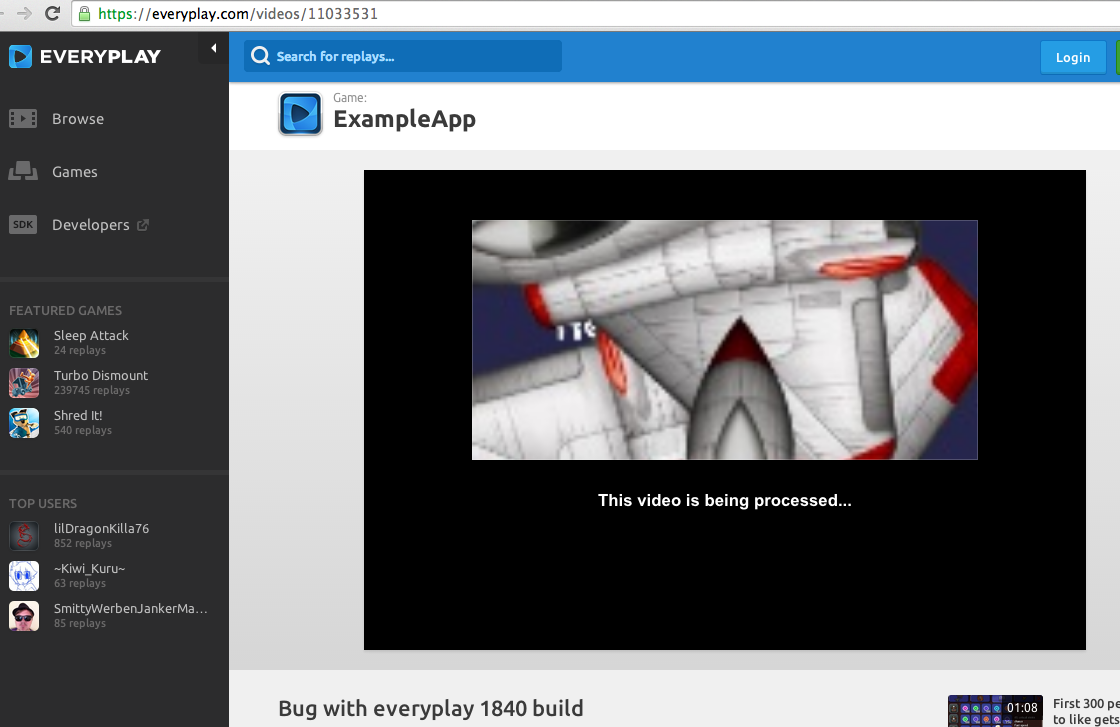Click the search magnifier icon
The height and width of the screenshot is (727, 1120).
click(261, 56)
